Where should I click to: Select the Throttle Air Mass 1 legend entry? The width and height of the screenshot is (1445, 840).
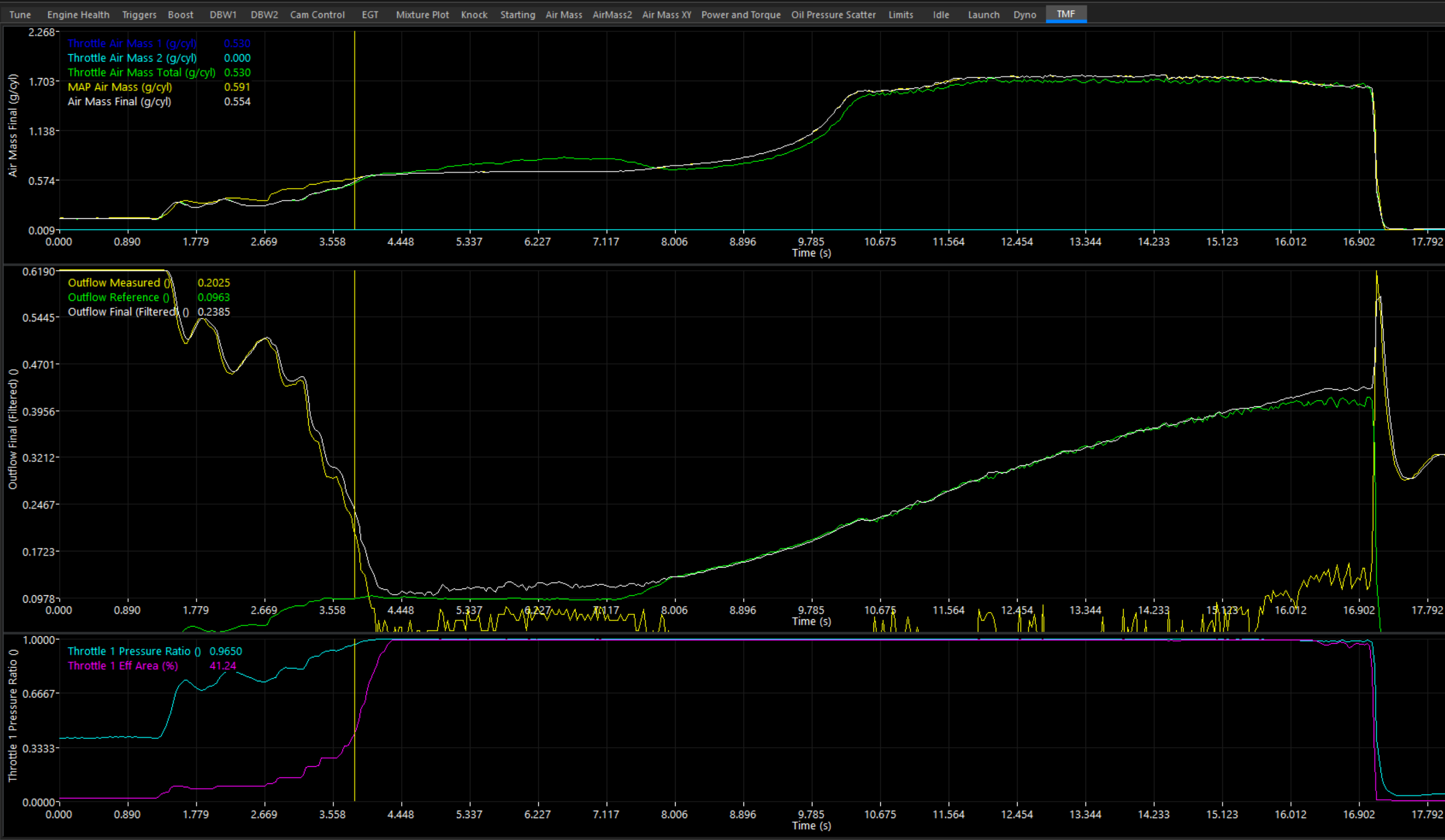pos(132,43)
